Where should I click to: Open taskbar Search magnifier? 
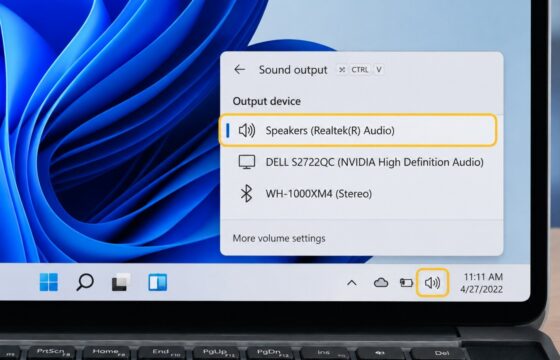[x=85, y=282]
